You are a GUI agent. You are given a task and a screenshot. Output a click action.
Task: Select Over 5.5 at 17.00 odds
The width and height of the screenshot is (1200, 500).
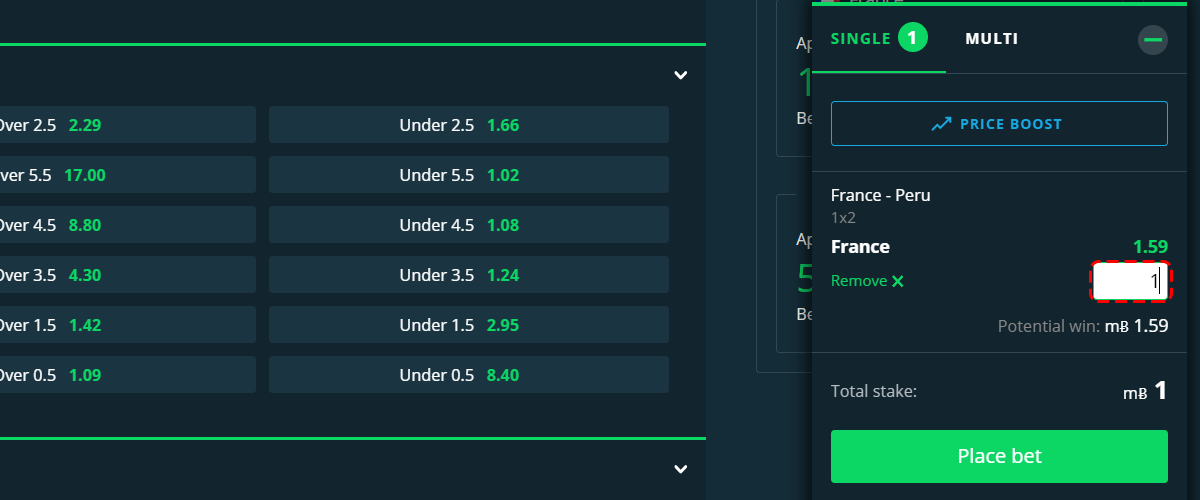(x=128, y=175)
